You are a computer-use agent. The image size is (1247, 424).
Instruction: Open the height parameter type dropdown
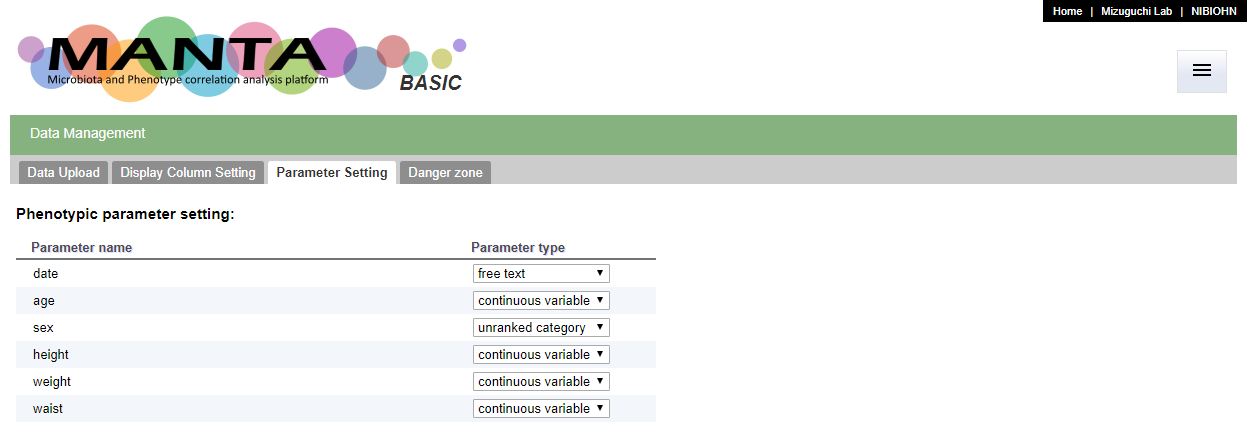click(541, 354)
